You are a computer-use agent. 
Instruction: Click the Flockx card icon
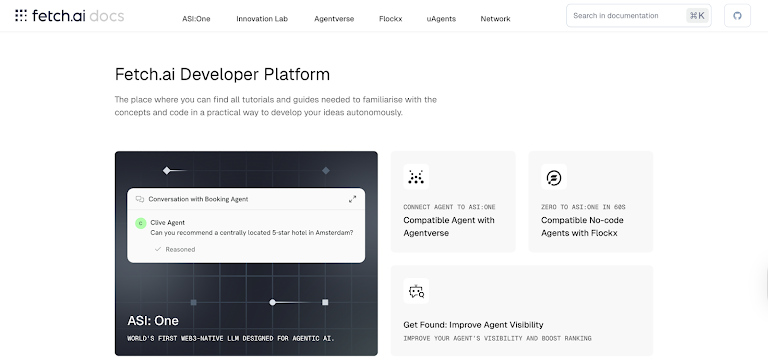[x=554, y=177]
